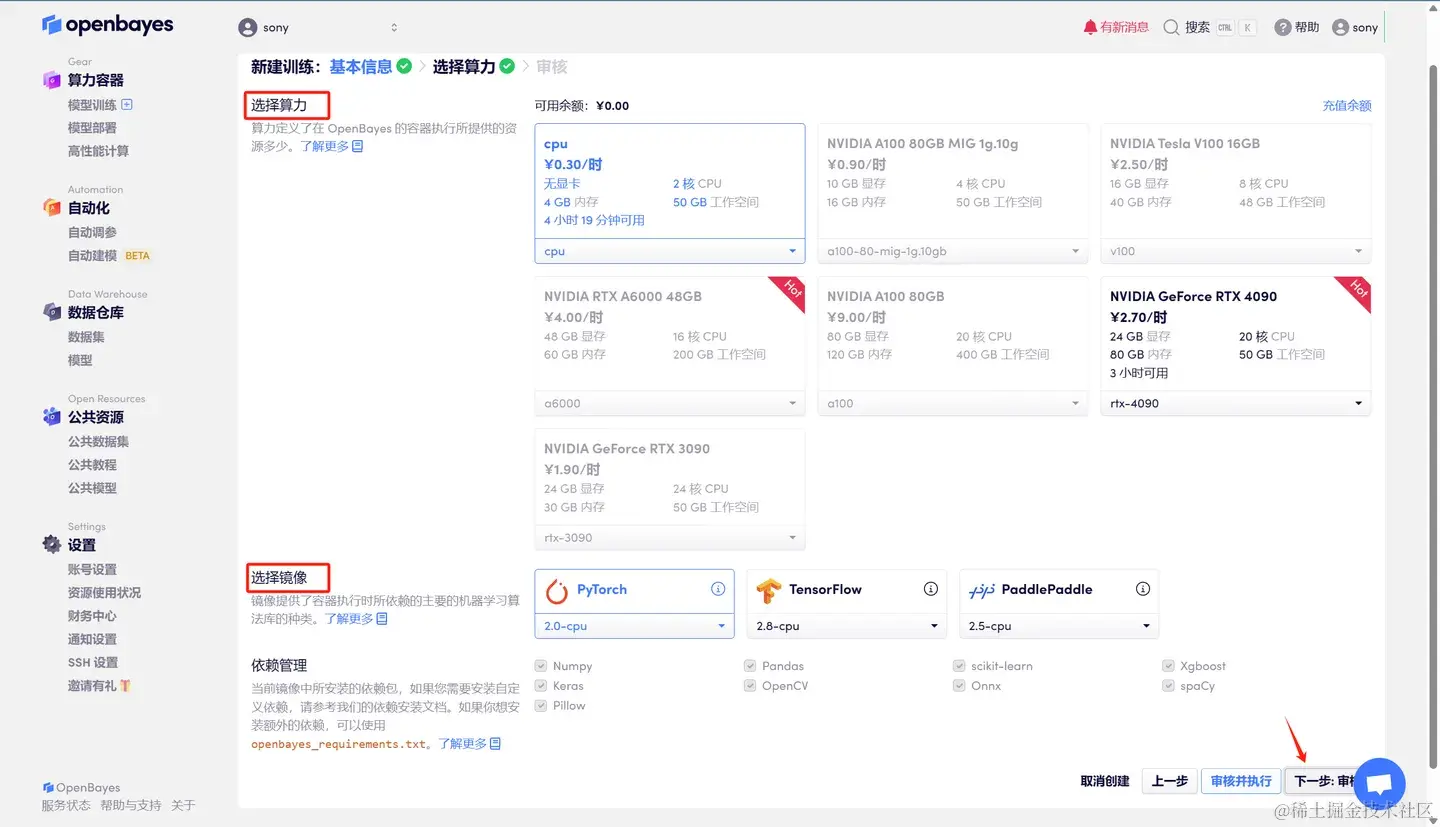1440x827 pixels.
Task: Open the cpu spec dropdown
Action: 670,251
